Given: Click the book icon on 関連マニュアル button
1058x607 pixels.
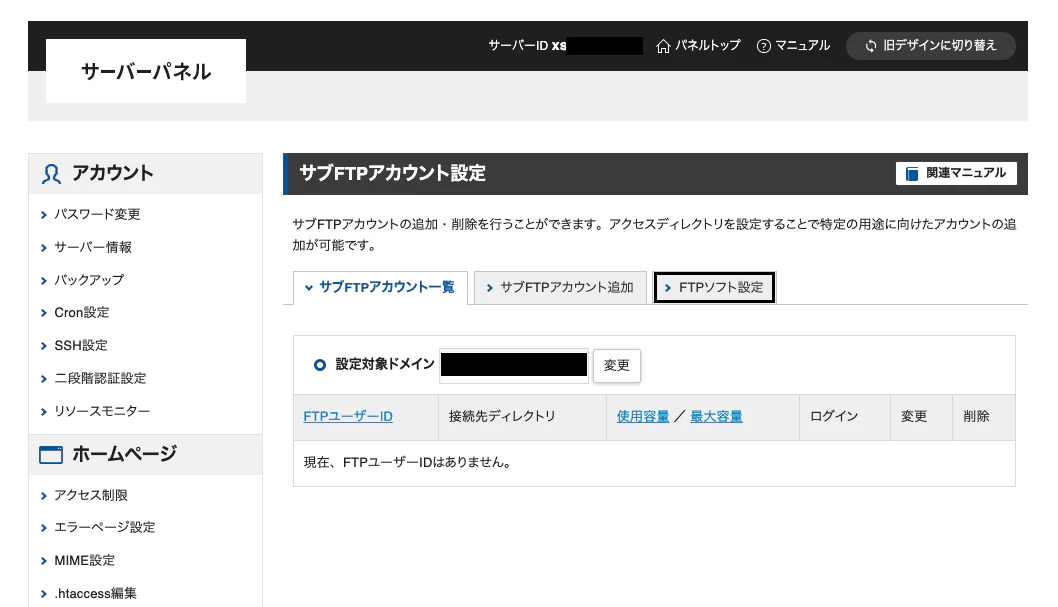Looking at the screenshot, I should (911, 173).
